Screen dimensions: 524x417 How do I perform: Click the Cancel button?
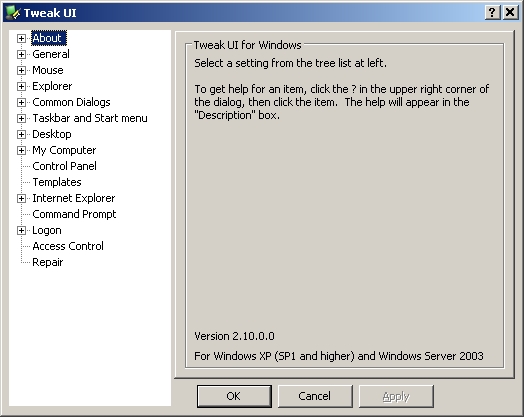point(315,396)
